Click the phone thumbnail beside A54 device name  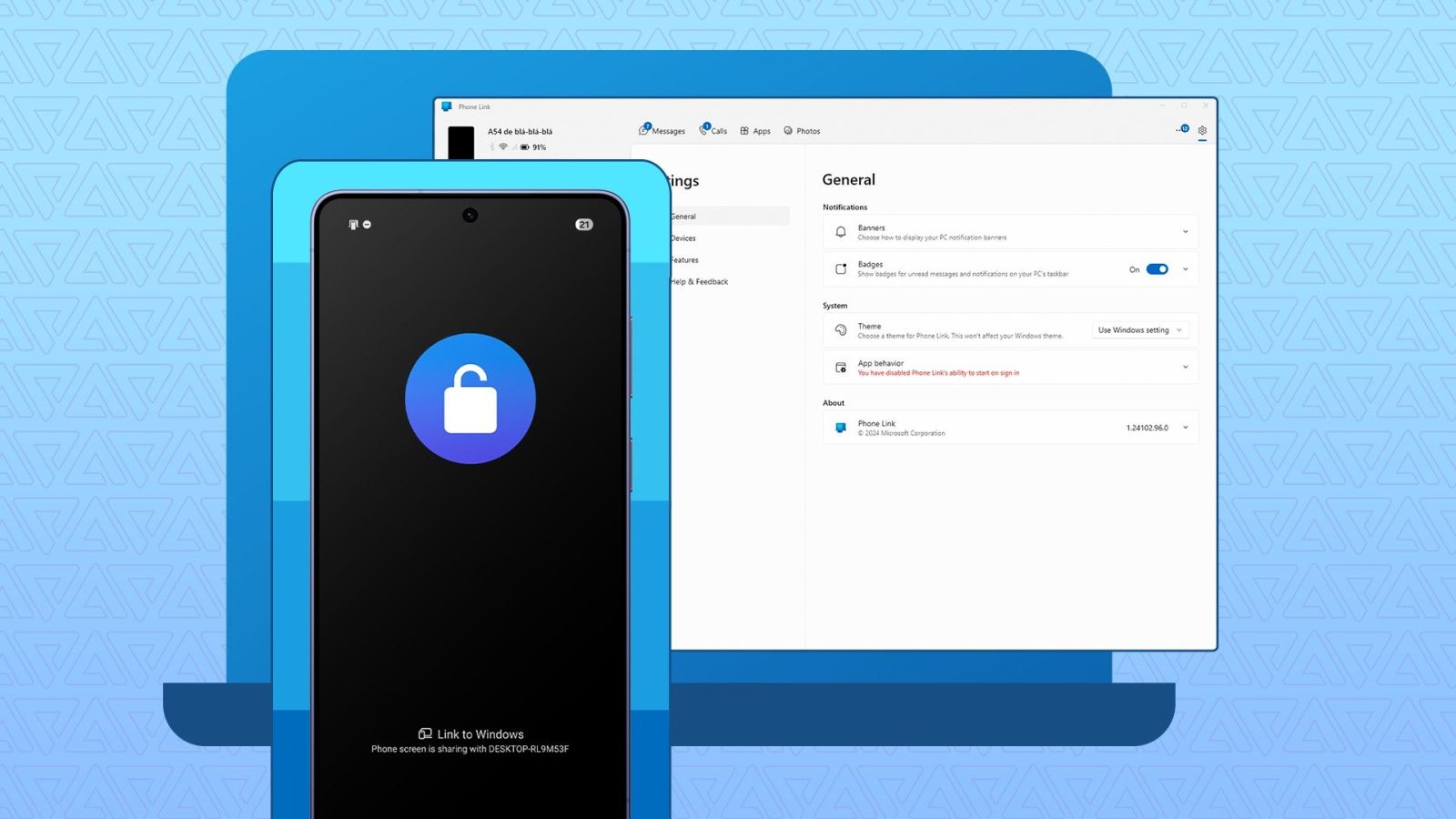click(461, 142)
